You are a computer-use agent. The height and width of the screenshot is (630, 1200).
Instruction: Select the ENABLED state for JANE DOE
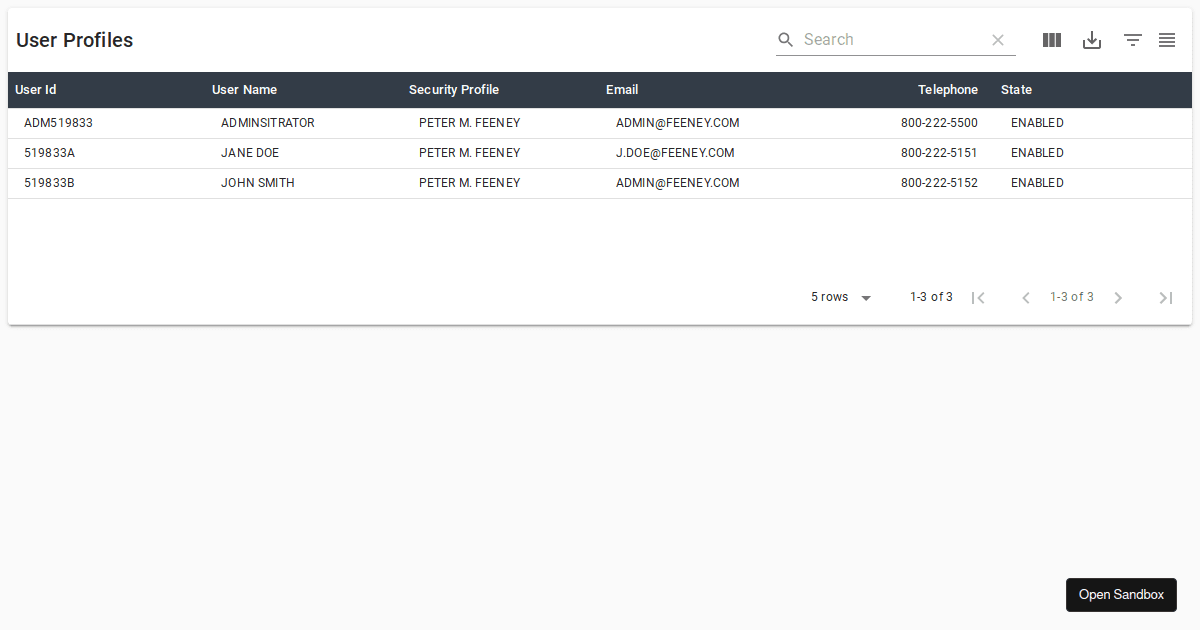(1037, 152)
